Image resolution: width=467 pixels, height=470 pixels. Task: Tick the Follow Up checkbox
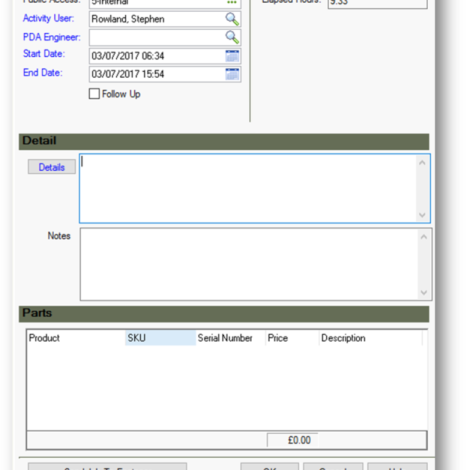(94, 94)
